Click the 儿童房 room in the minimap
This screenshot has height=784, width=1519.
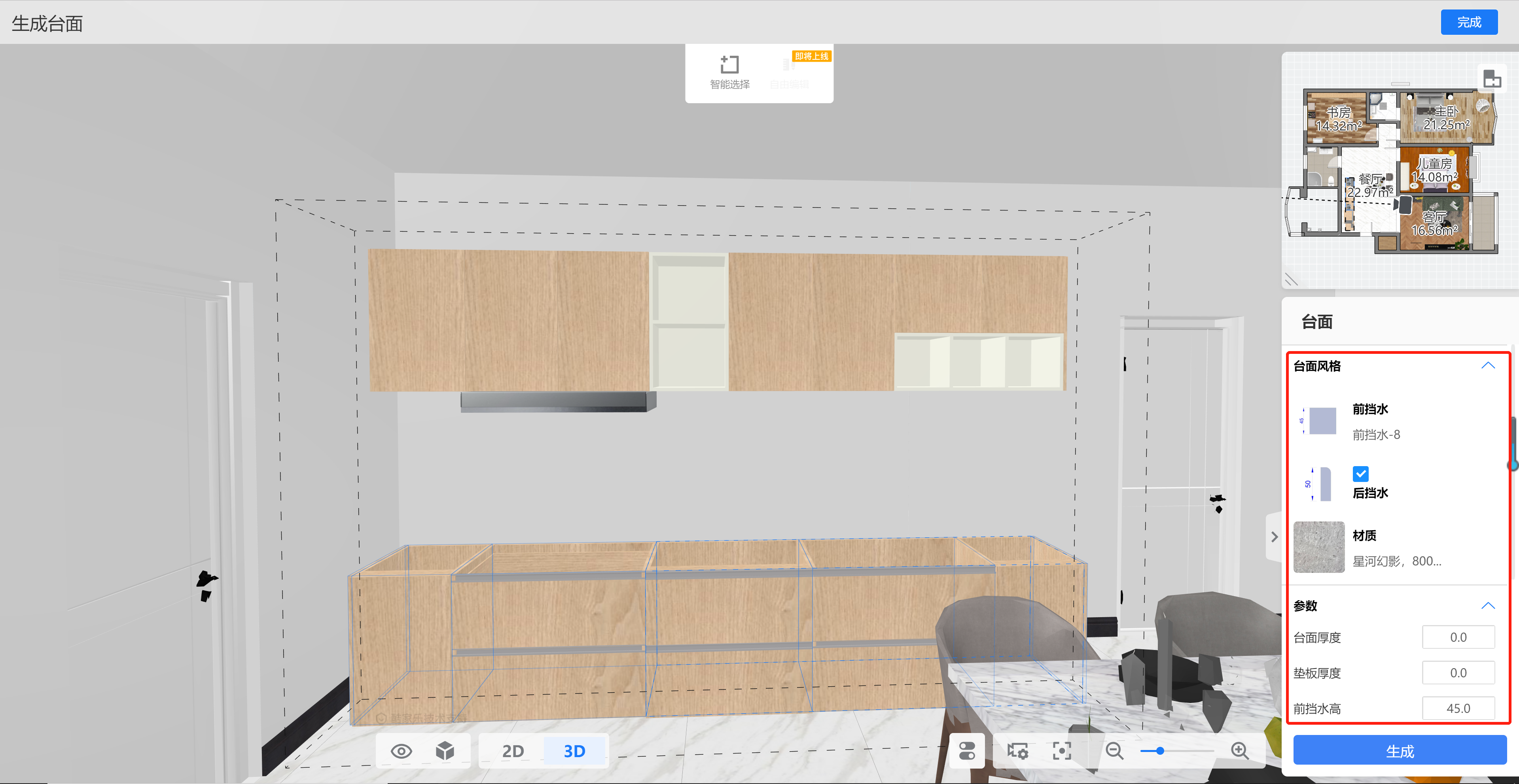point(1434,170)
